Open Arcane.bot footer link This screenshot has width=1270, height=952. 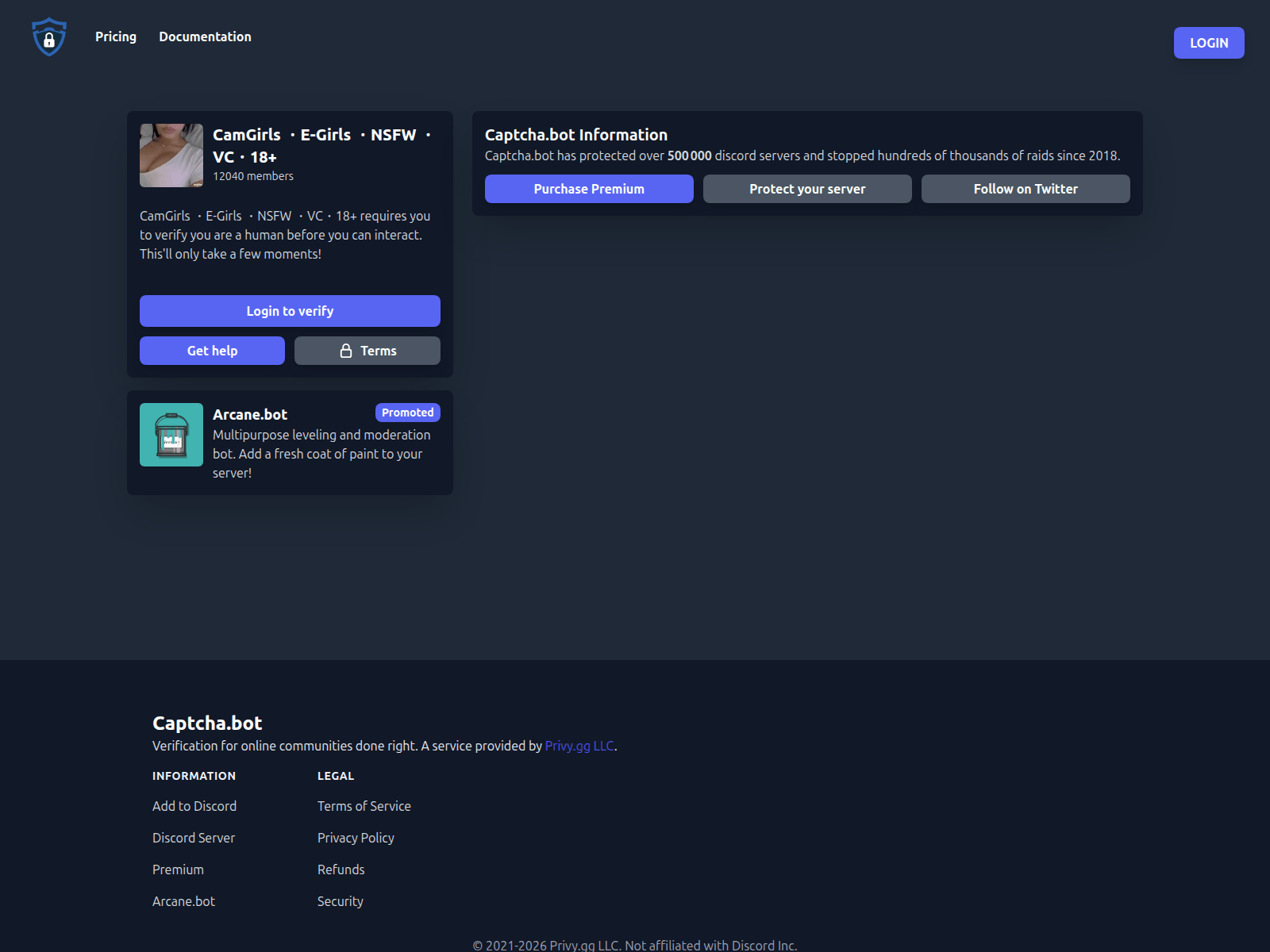click(x=183, y=901)
